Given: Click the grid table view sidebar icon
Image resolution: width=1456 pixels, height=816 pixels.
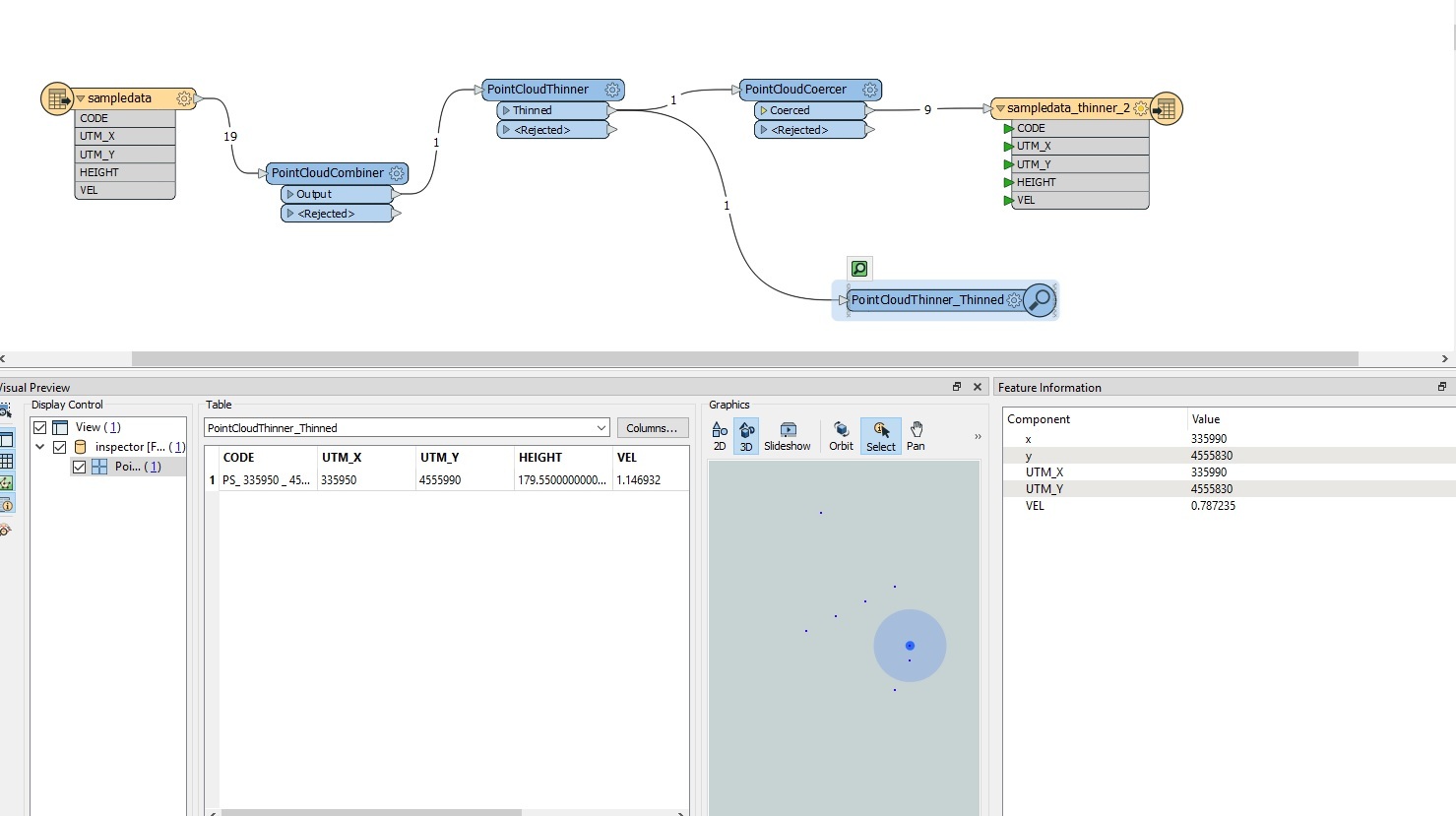Looking at the screenshot, I should tap(6, 461).
